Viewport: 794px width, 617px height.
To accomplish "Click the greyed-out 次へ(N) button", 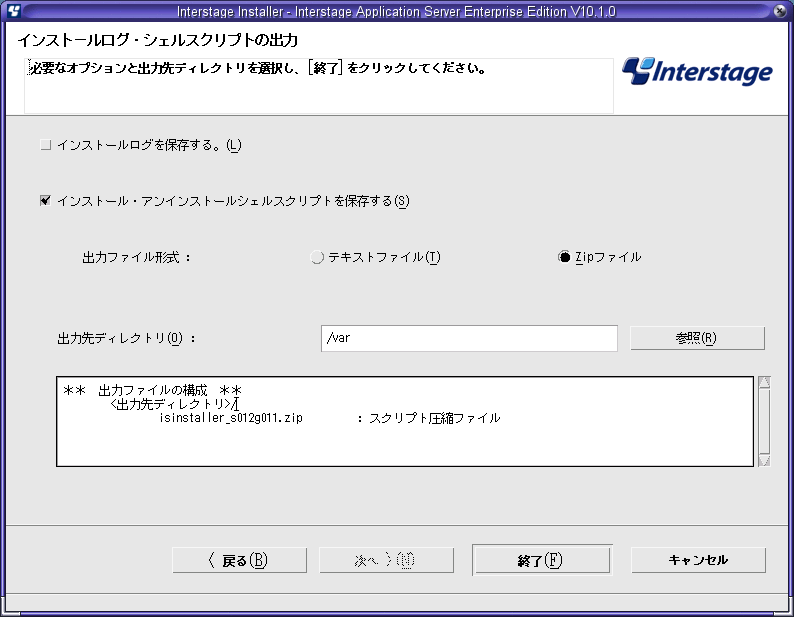I will 386,560.
